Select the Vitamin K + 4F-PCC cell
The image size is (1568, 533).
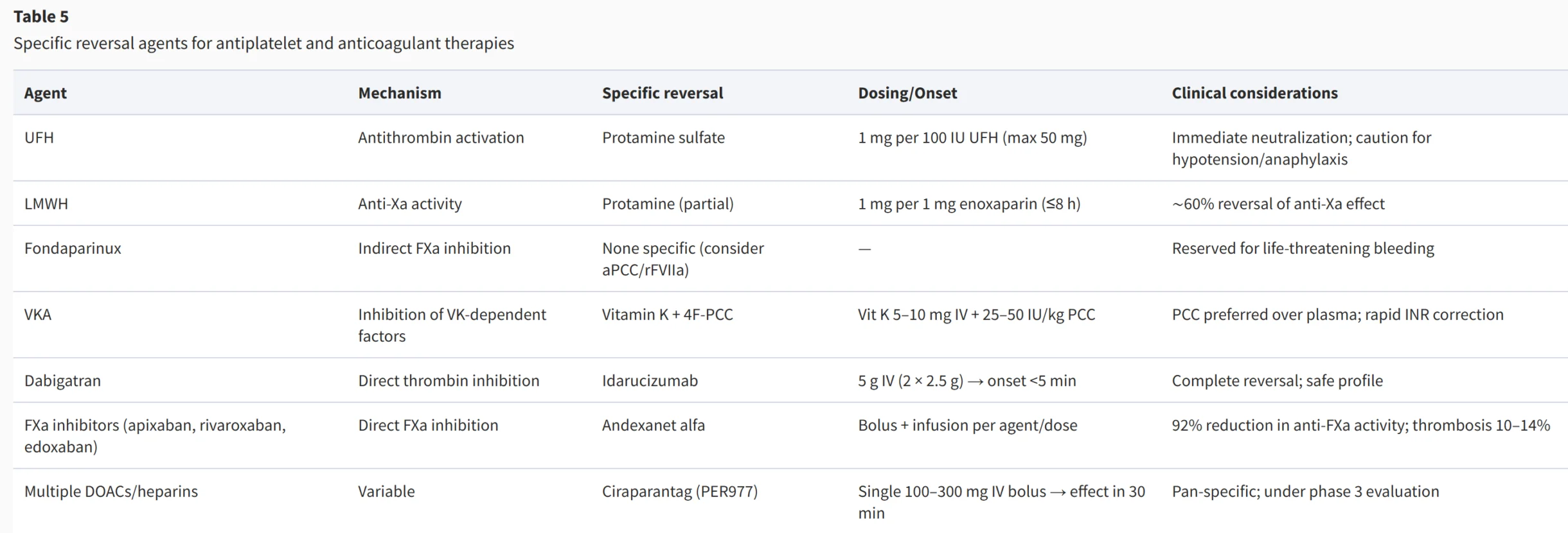pos(667,314)
